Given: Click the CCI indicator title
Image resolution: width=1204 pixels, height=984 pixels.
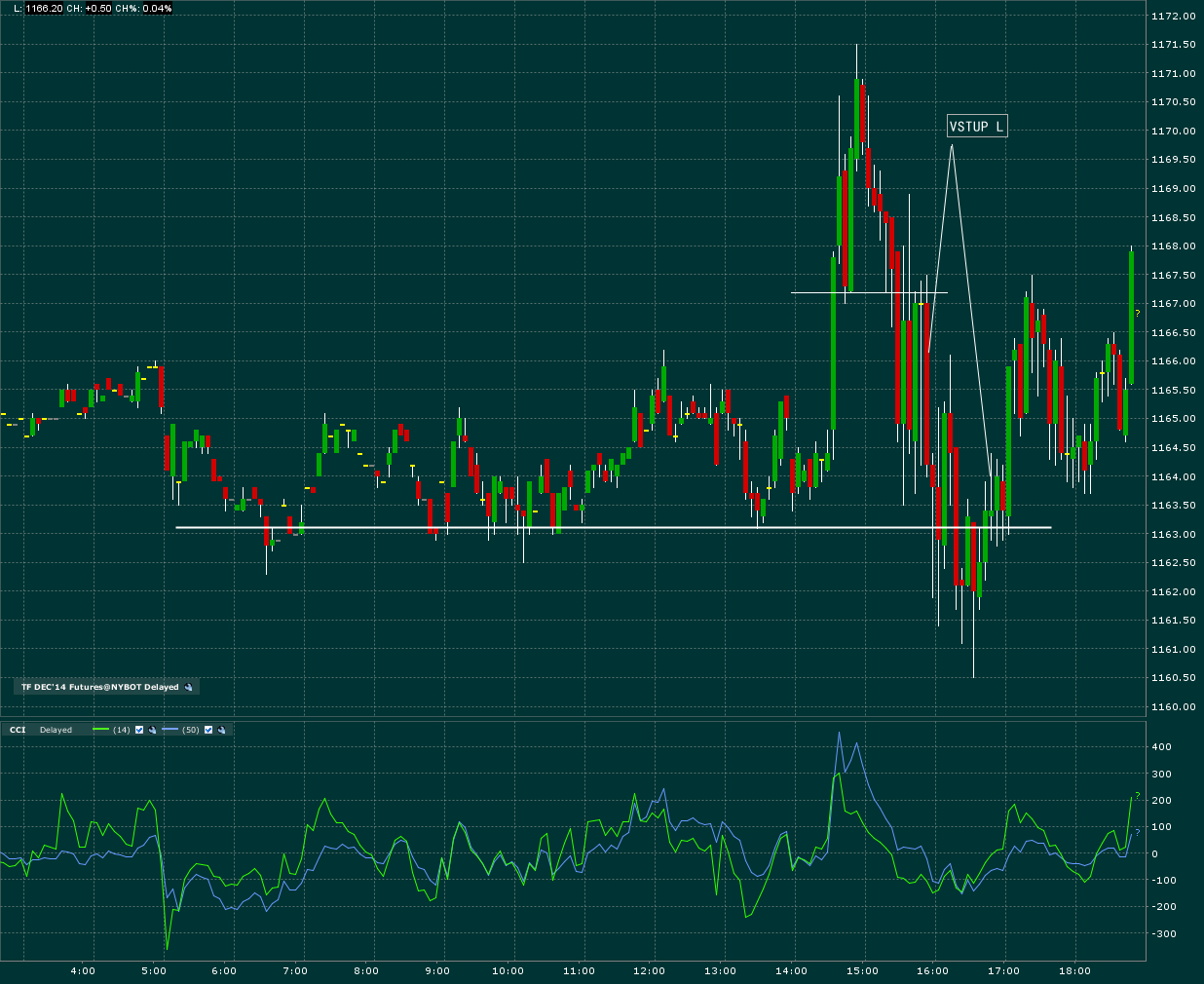Looking at the screenshot, I should [x=18, y=730].
